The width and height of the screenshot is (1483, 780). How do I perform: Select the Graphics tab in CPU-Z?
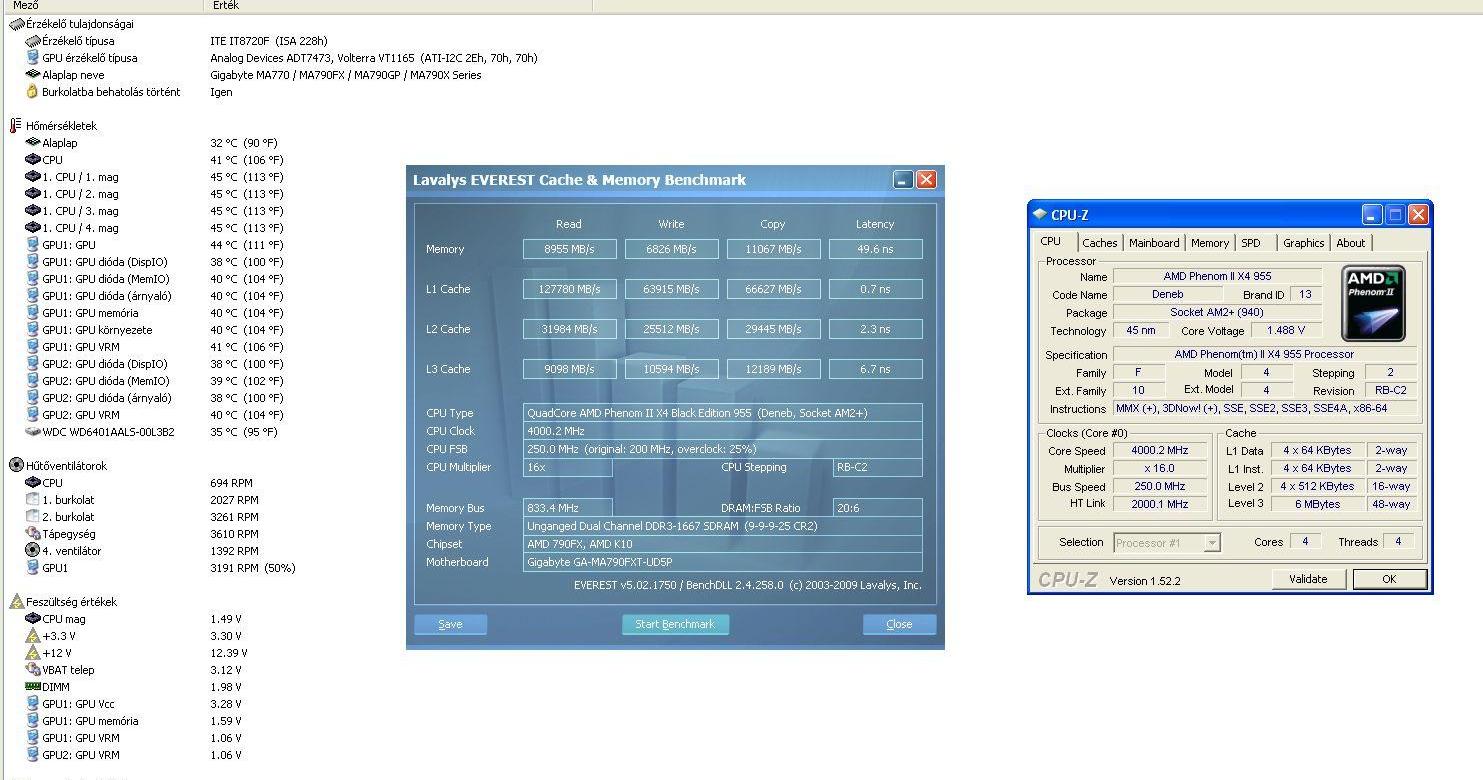pos(1304,243)
